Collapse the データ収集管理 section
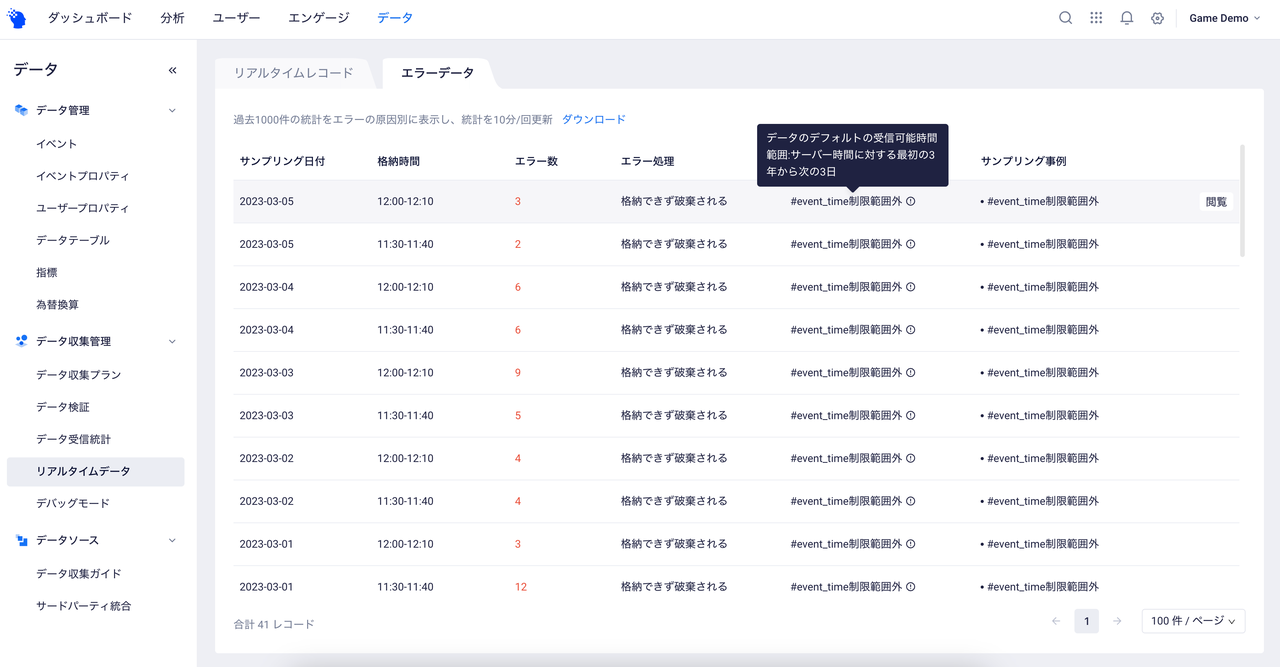The width and height of the screenshot is (1280, 667). [x=172, y=341]
